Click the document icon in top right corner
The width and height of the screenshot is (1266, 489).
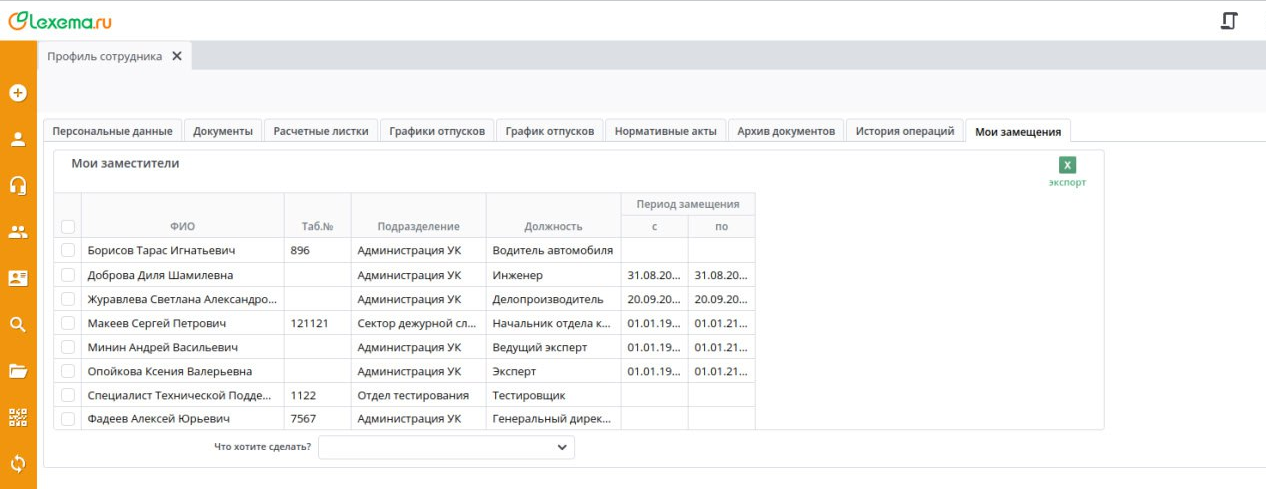pos(1229,21)
